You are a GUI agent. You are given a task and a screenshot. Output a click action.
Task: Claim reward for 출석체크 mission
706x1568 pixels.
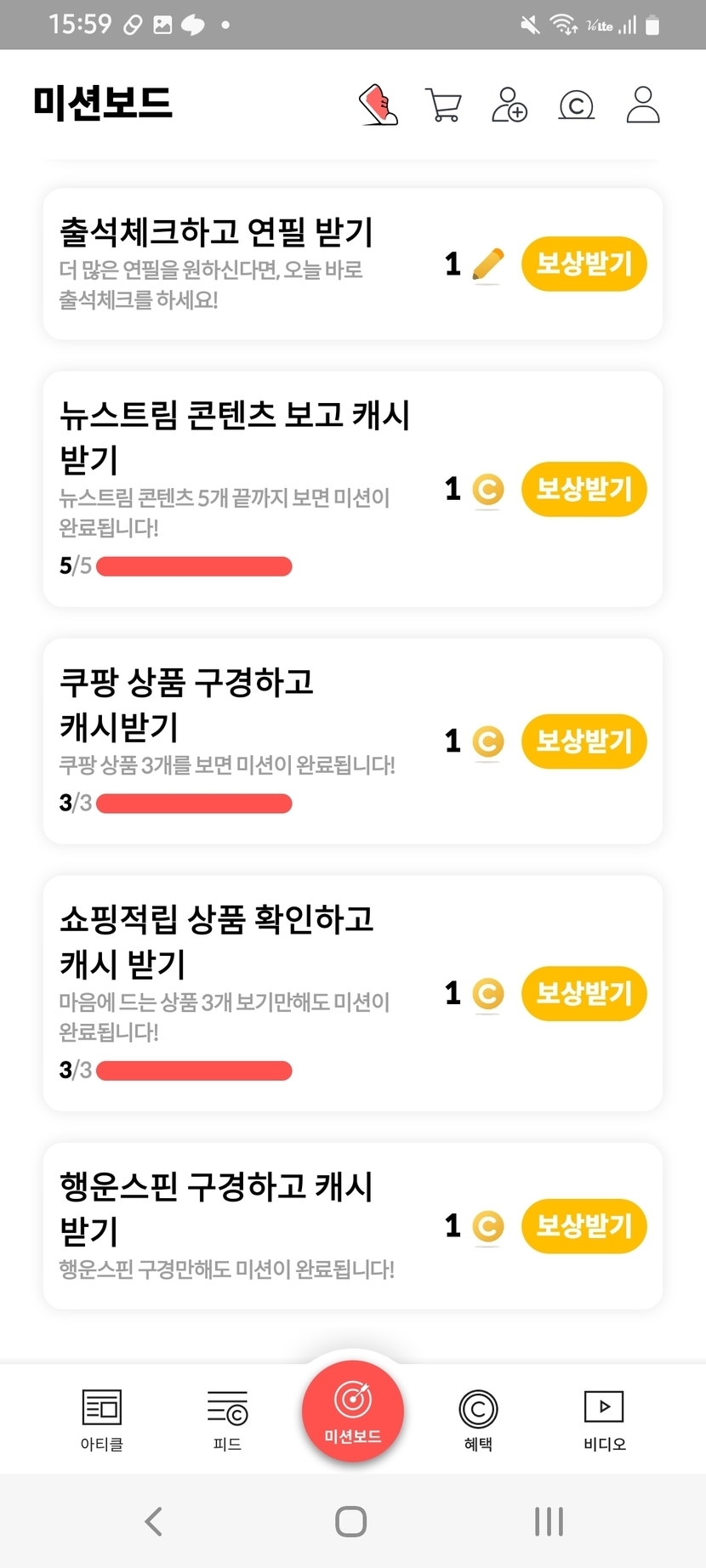point(584,264)
